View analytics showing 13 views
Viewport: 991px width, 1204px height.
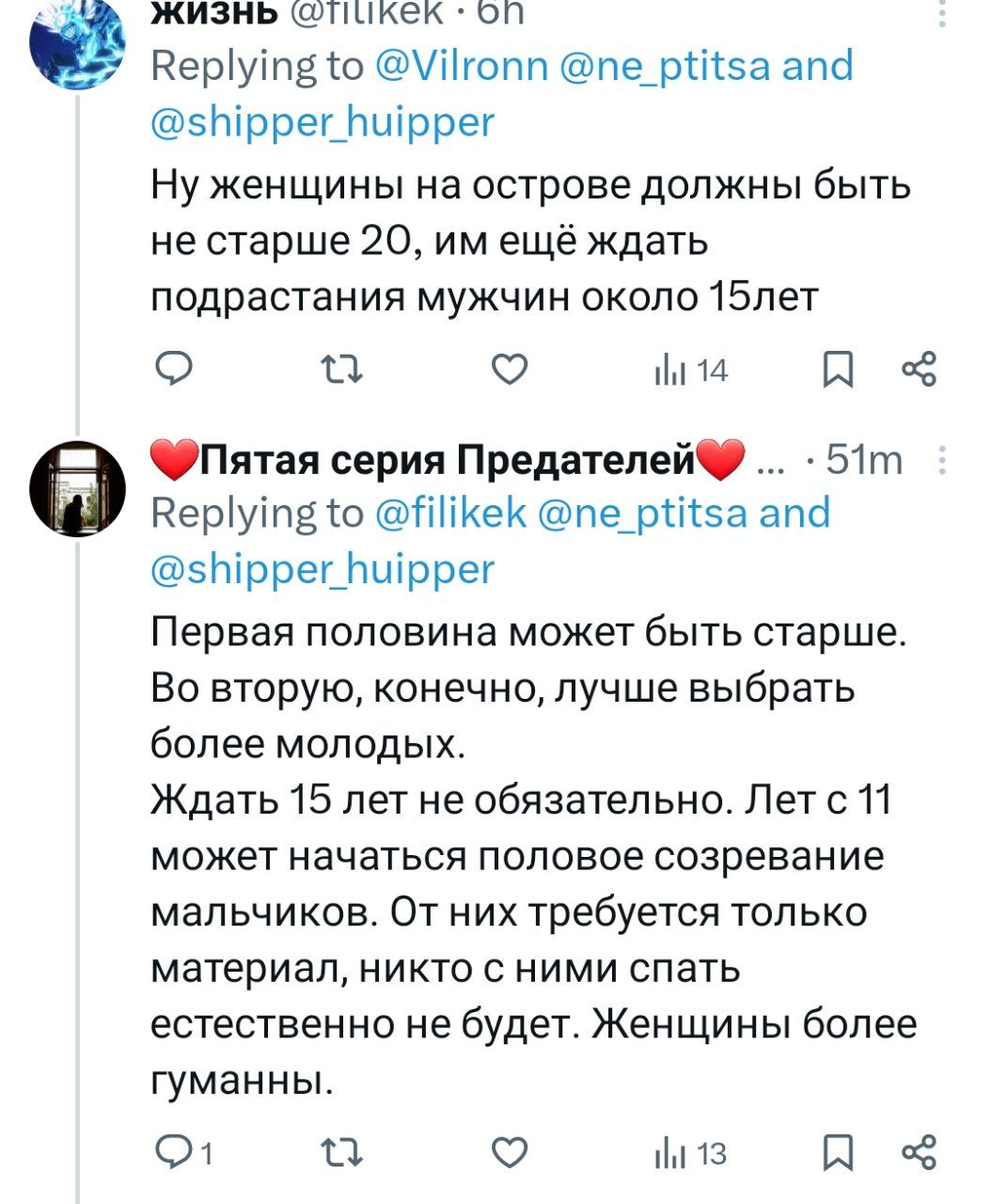point(691,1152)
